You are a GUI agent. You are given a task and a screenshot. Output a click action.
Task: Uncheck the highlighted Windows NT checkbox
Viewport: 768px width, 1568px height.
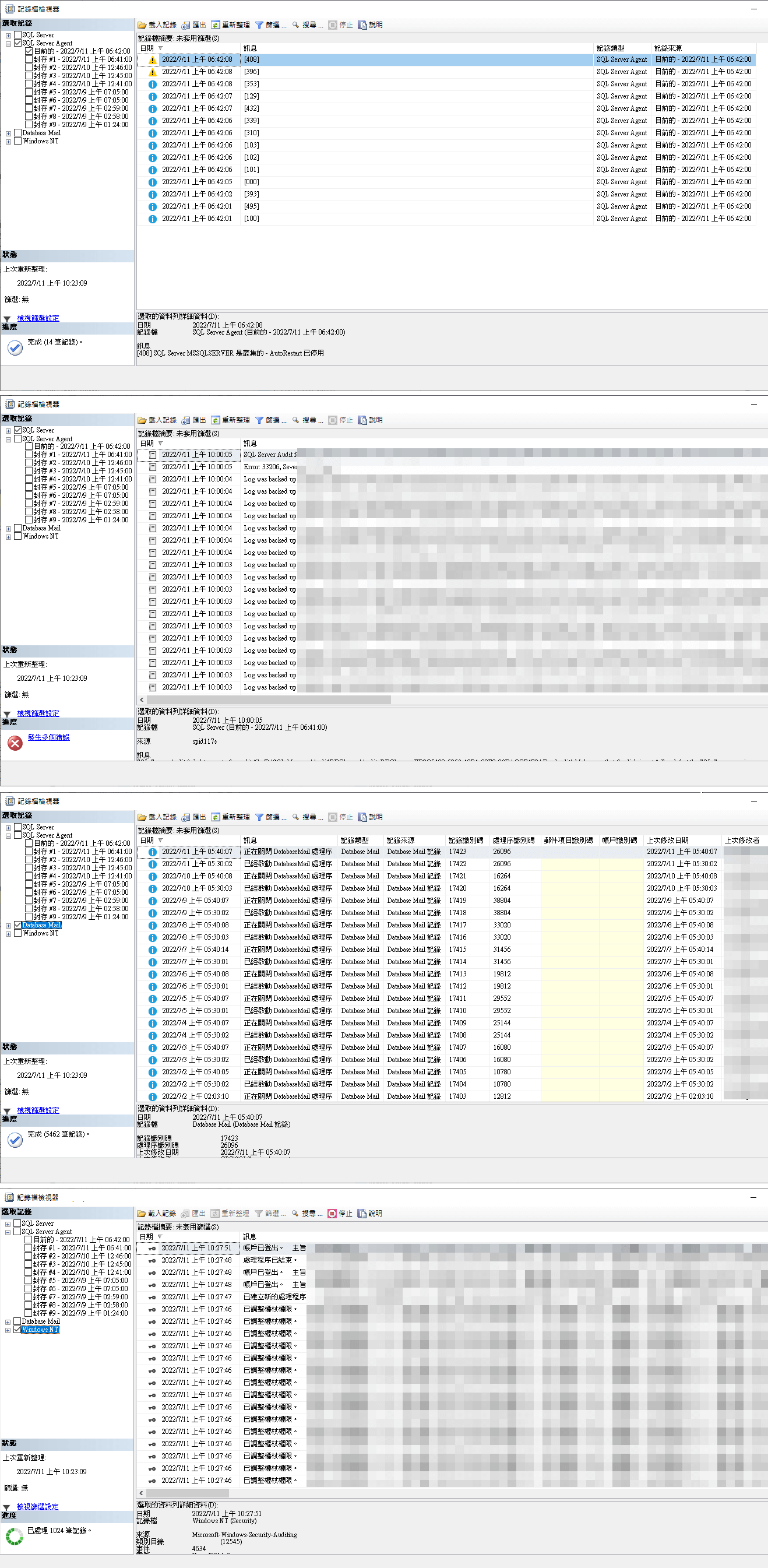[x=17, y=1330]
